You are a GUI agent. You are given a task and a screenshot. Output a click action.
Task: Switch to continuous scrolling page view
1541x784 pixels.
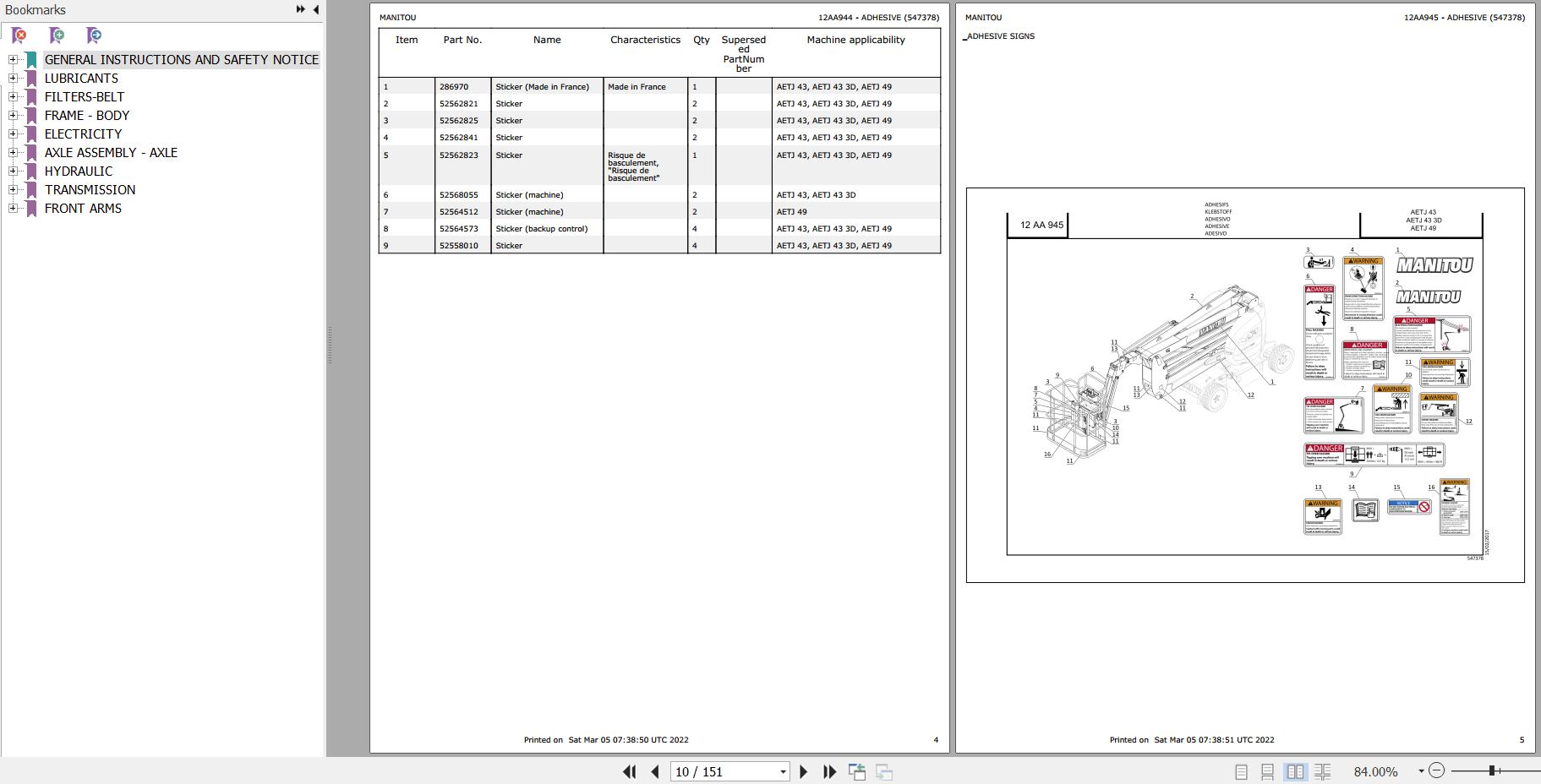coord(1267,771)
